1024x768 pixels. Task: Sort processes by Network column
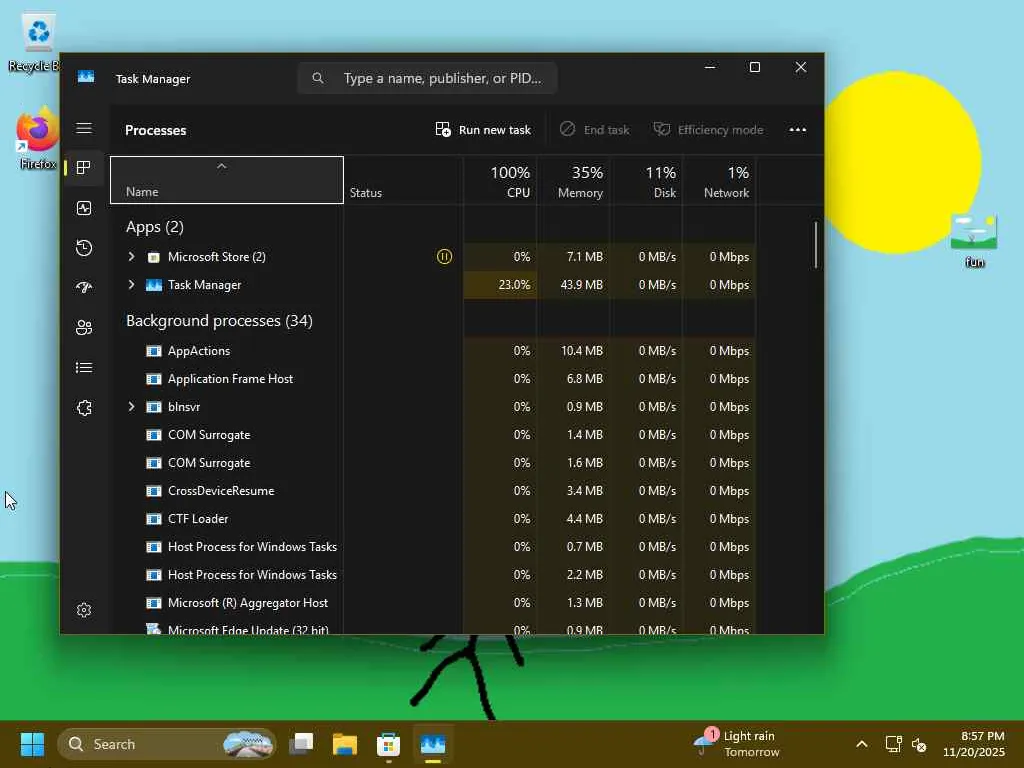(720, 181)
